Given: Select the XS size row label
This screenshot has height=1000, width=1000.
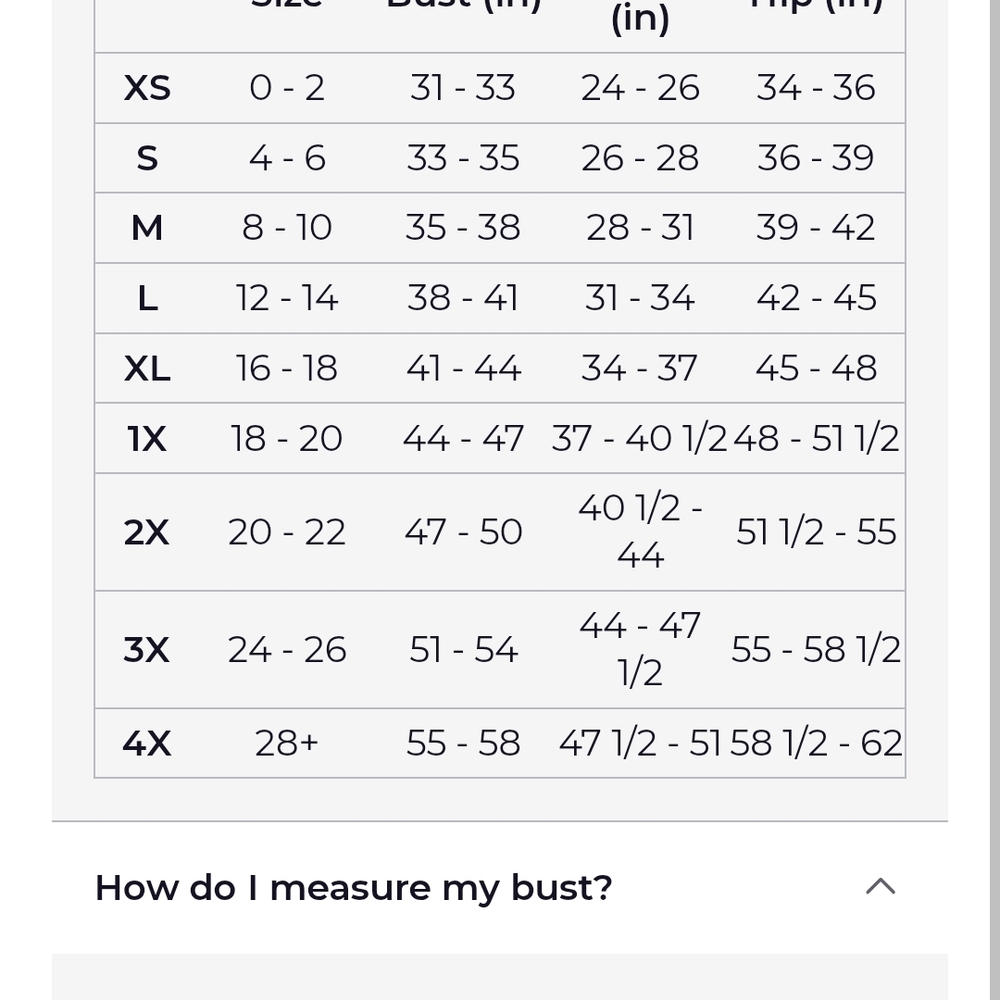Looking at the screenshot, I should [x=147, y=88].
